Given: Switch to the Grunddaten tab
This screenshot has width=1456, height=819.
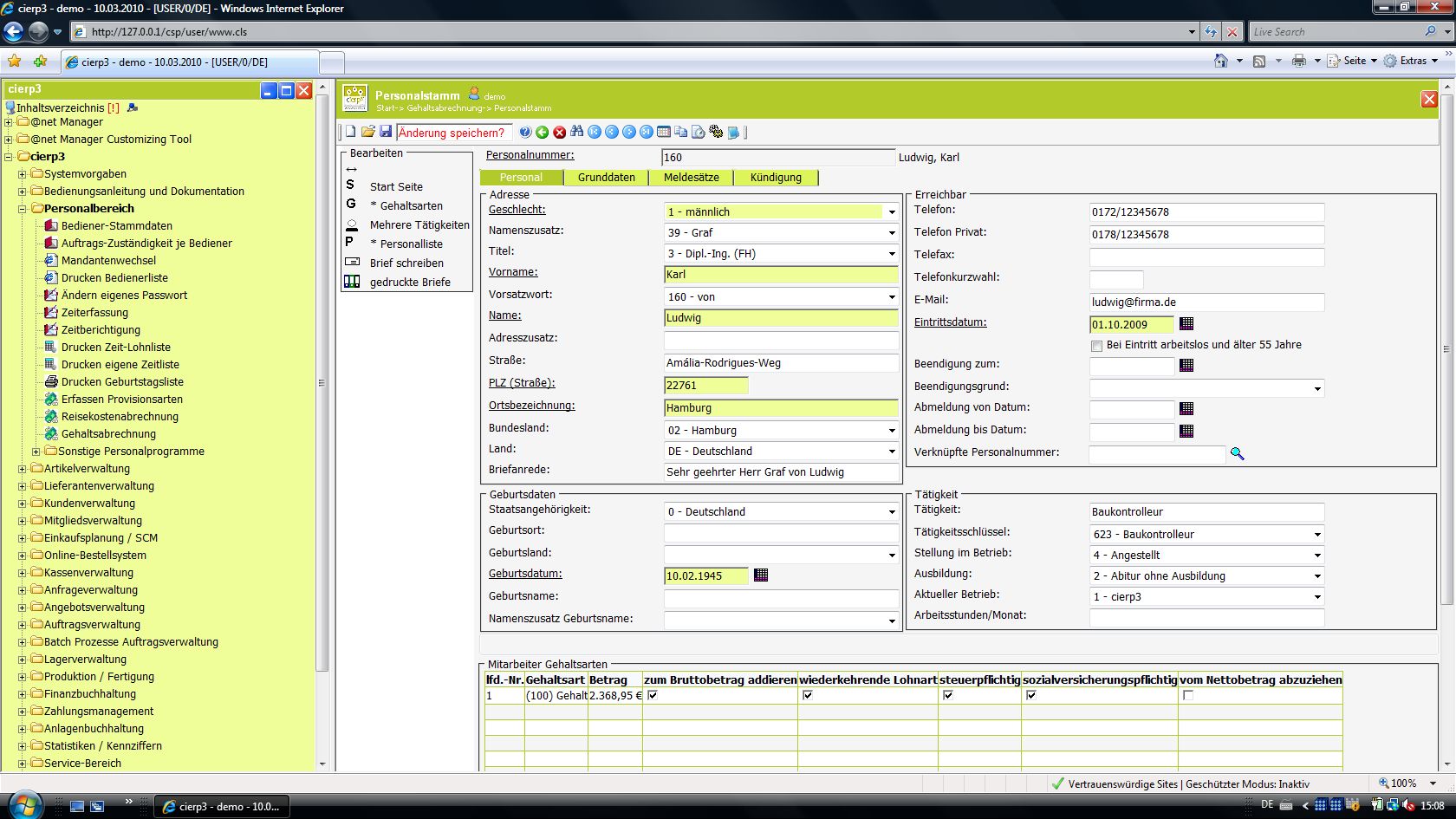Looking at the screenshot, I should [x=606, y=178].
